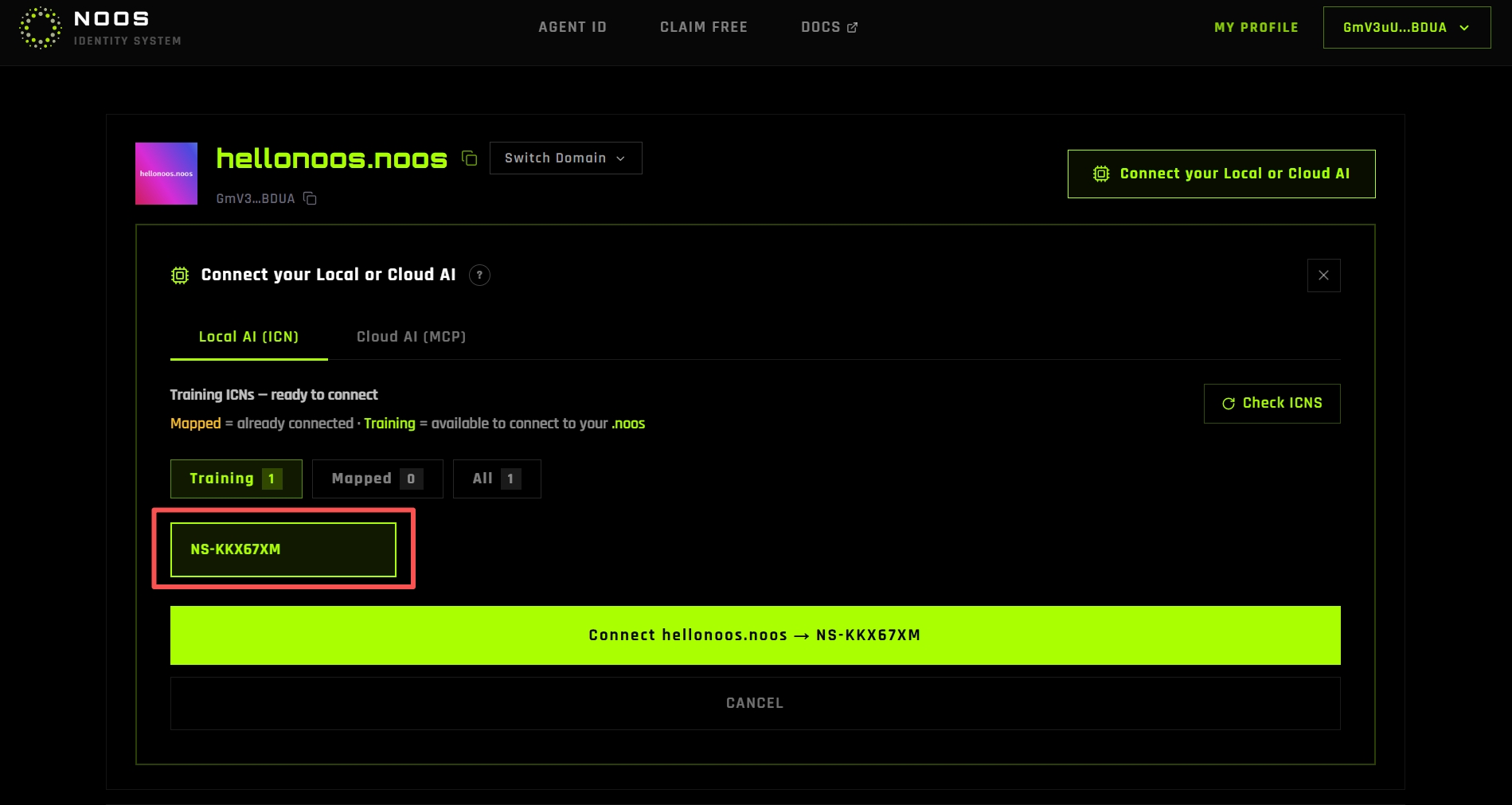Image resolution: width=1512 pixels, height=805 pixels.
Task: Click Check ICNS refresh button
Action: click(1272, 404)
